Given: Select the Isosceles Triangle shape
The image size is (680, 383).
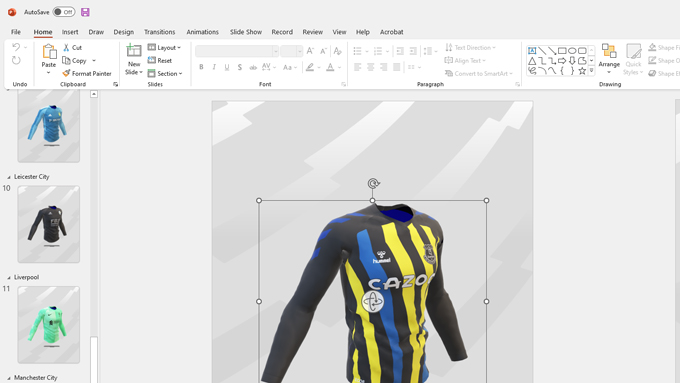Looking at the screenshot, I should [532, 61].
